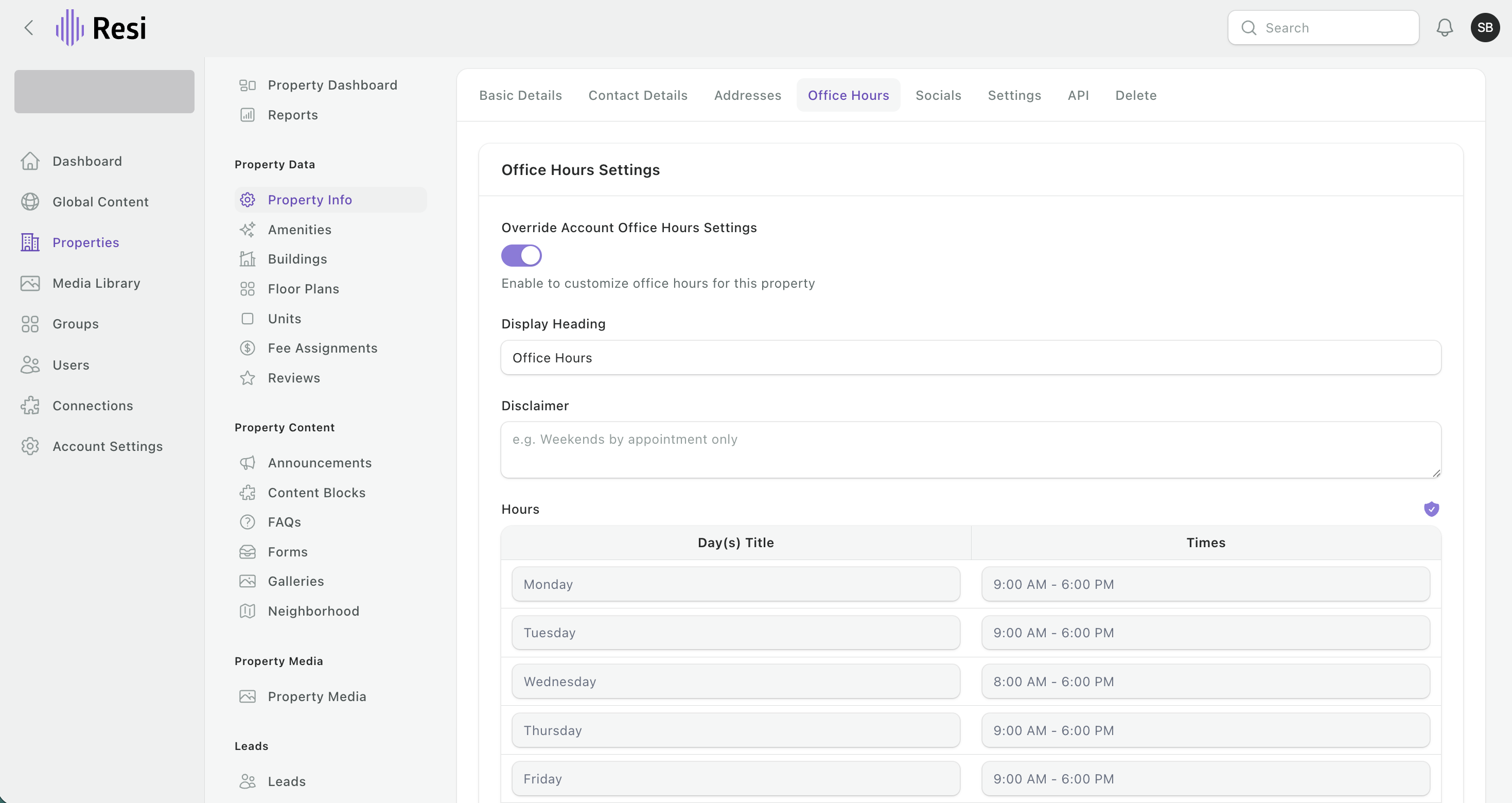Open the notifications bell
Image resolution: width=1512 pixels, height=803 pixels.
pyautogui.click(x=1445, y=28)
